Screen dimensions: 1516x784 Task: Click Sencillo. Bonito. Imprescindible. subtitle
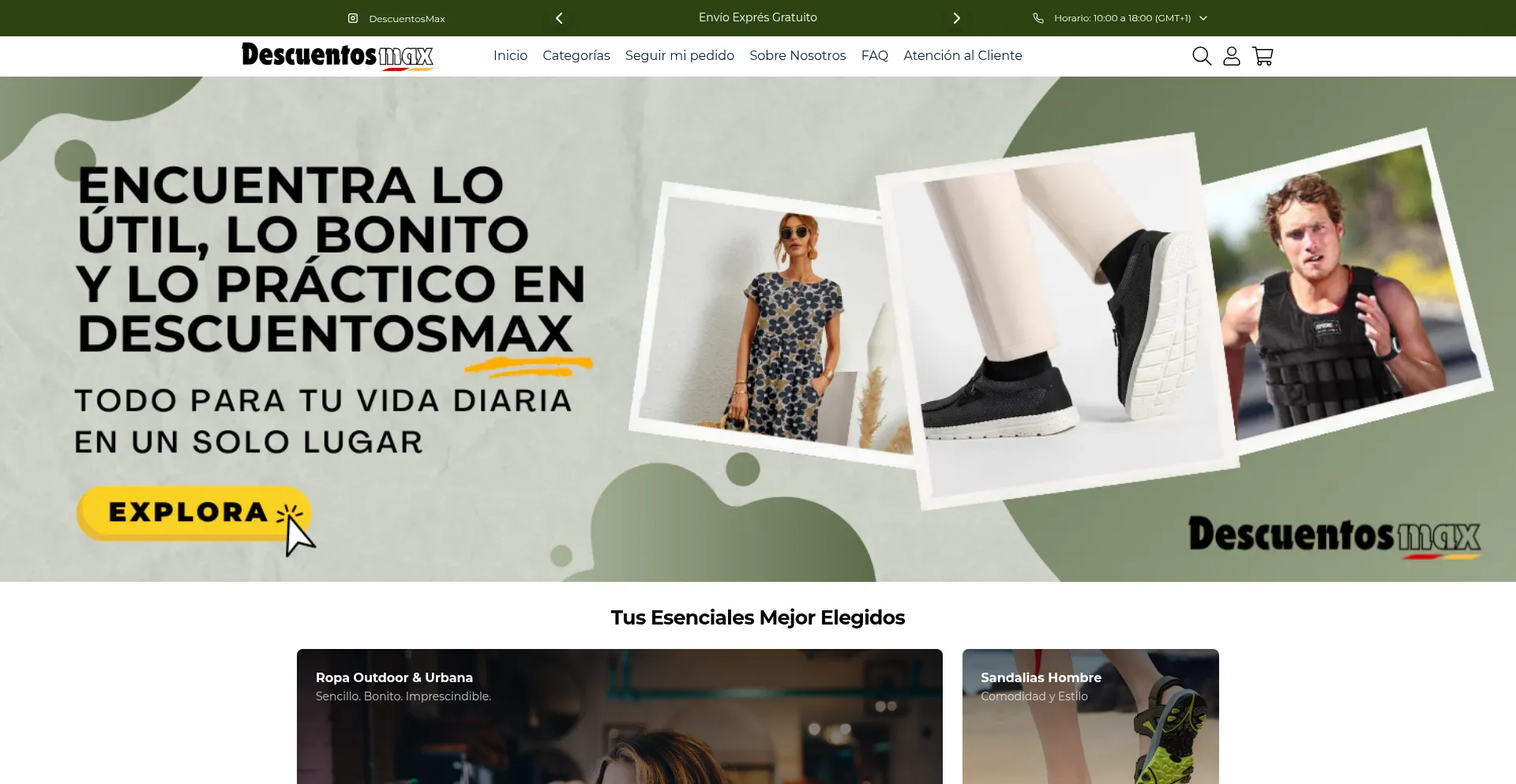coord(403,696)
